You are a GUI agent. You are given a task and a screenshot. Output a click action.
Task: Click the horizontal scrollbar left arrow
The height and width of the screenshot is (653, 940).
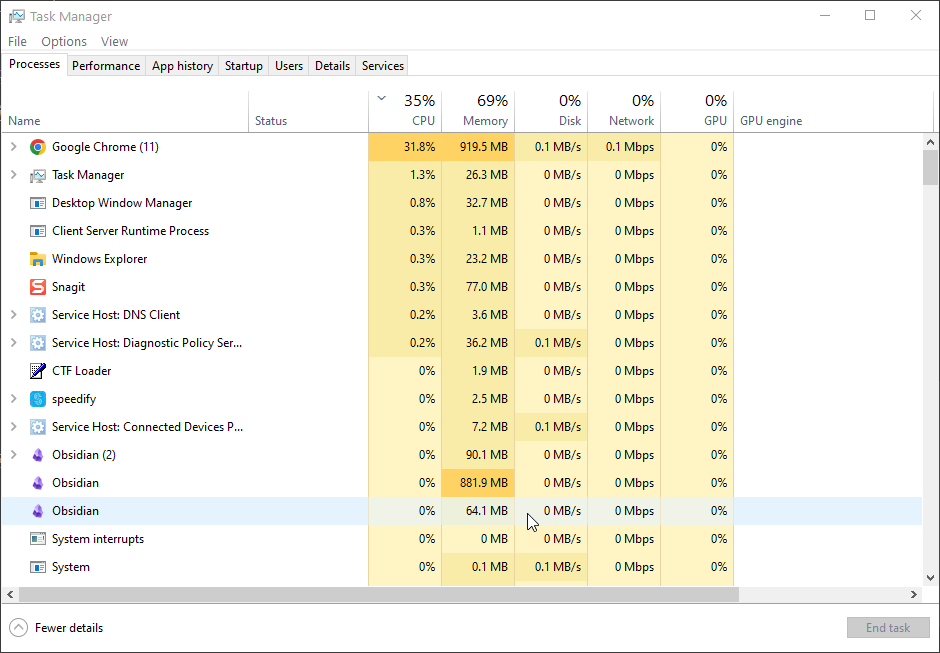point(10,595)
